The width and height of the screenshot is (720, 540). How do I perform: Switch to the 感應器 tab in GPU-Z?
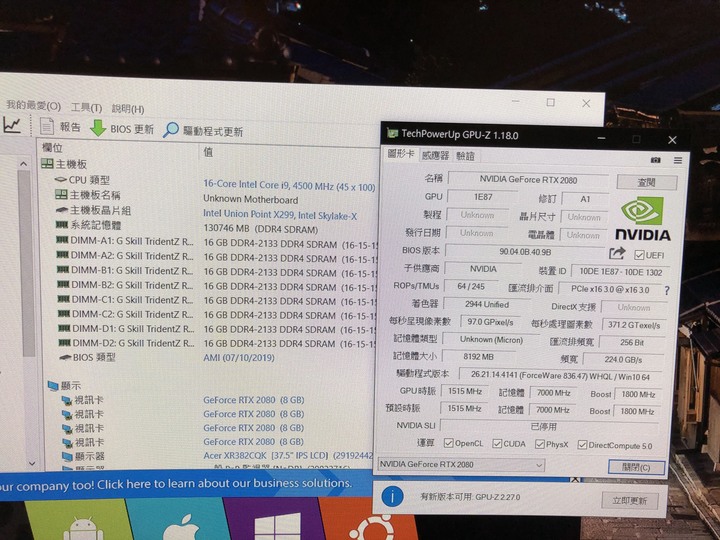coord(435,155)
